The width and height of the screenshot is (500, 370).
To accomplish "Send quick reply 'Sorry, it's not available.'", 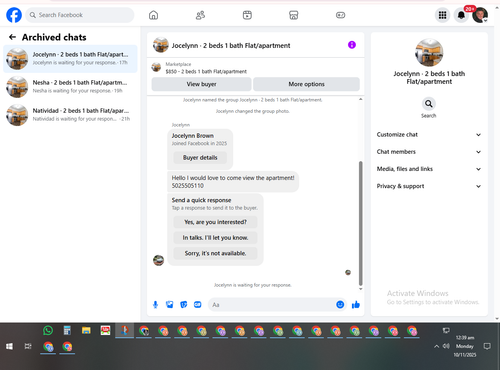I will click(215, 253).
